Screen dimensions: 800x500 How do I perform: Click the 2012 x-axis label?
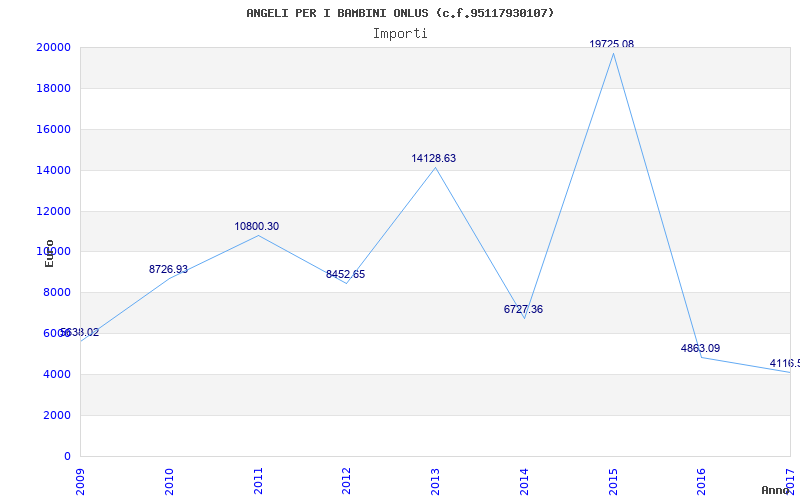(346, 482)
